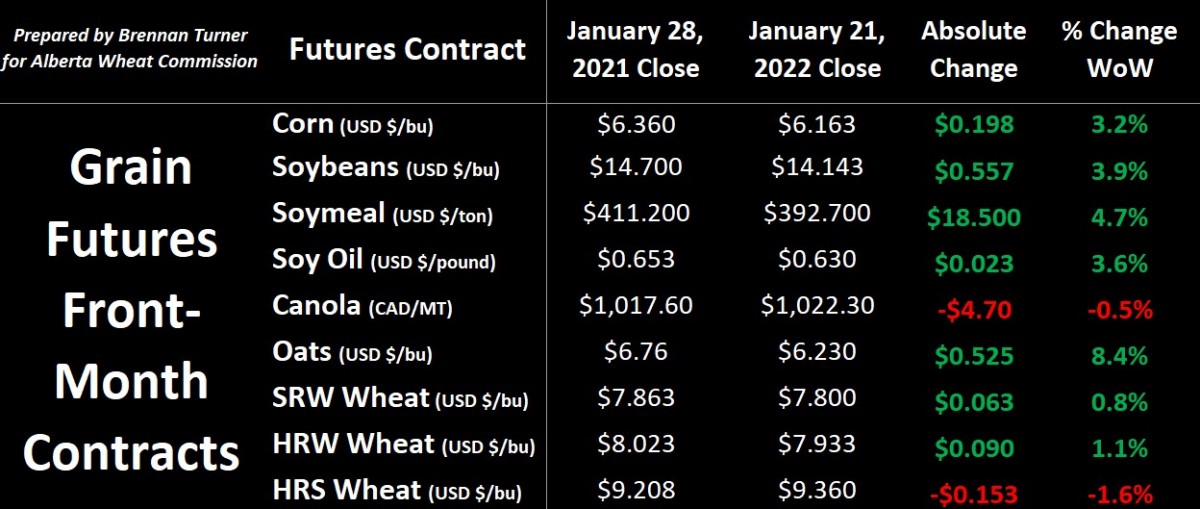The height and width of the screenshot is (509, 1200).
Task: Click the Corn January 2022 close $6.163
Action: (x=817, y=124)
